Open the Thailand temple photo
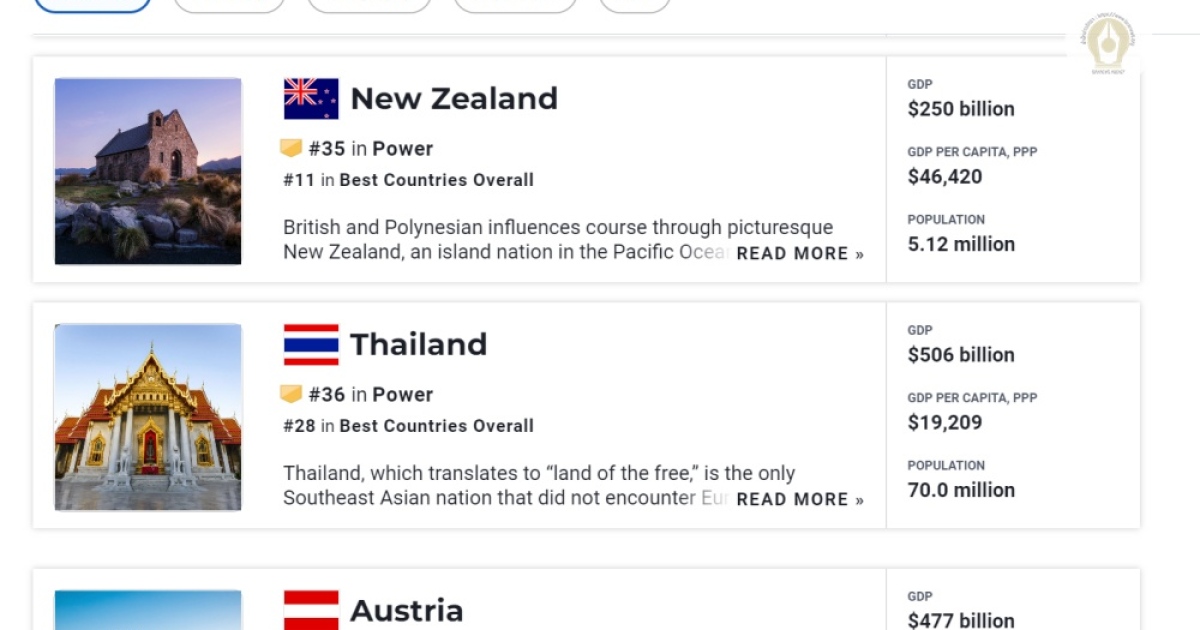 pos(148,417)
